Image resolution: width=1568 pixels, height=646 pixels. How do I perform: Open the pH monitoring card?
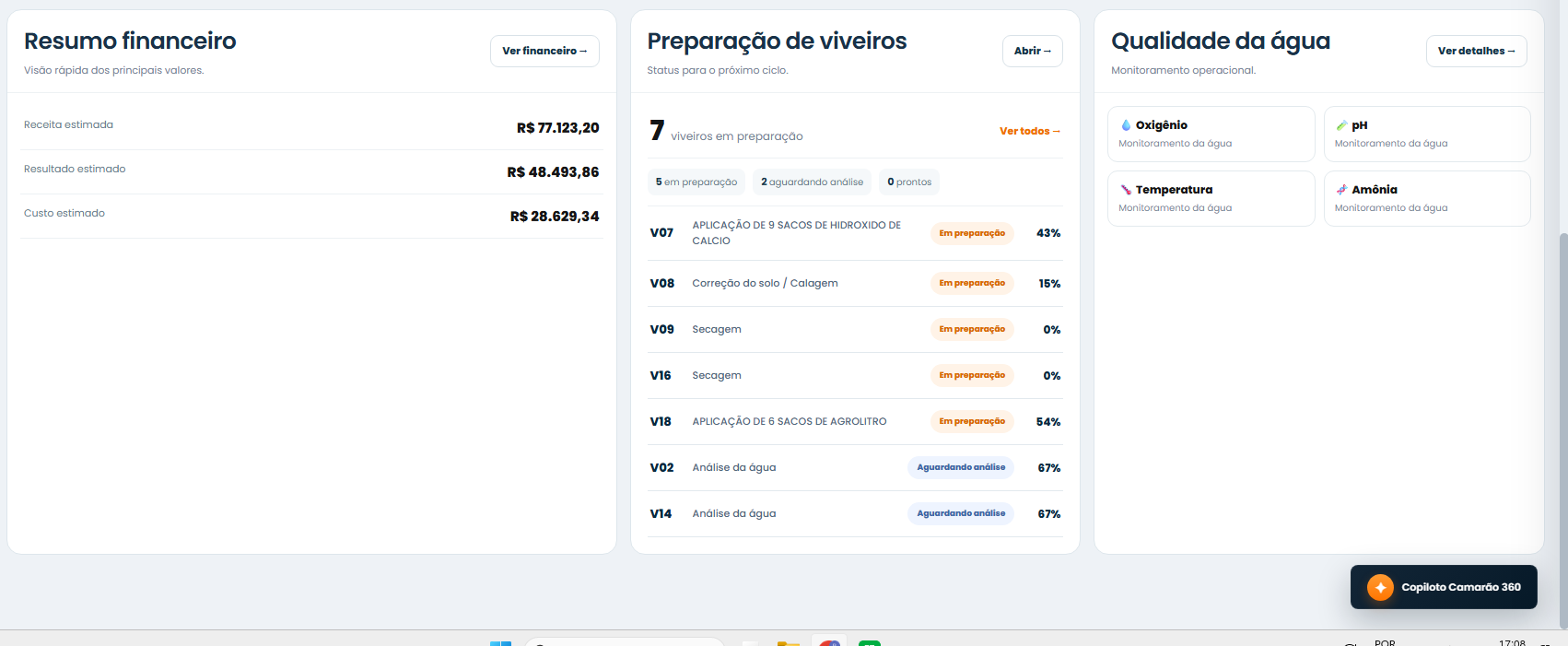coord(1427,134)
